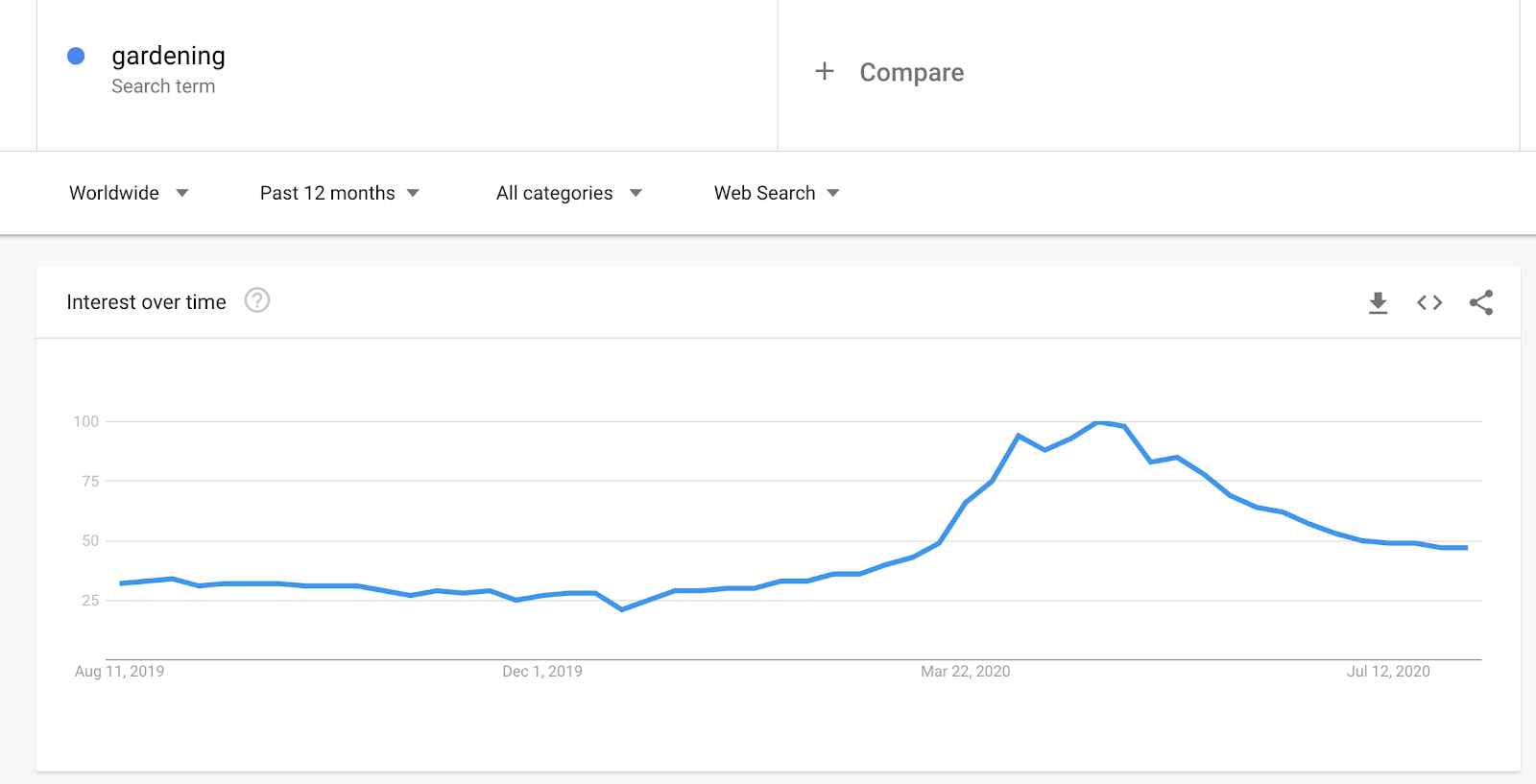Click the gardening term title

coord(168,55)
